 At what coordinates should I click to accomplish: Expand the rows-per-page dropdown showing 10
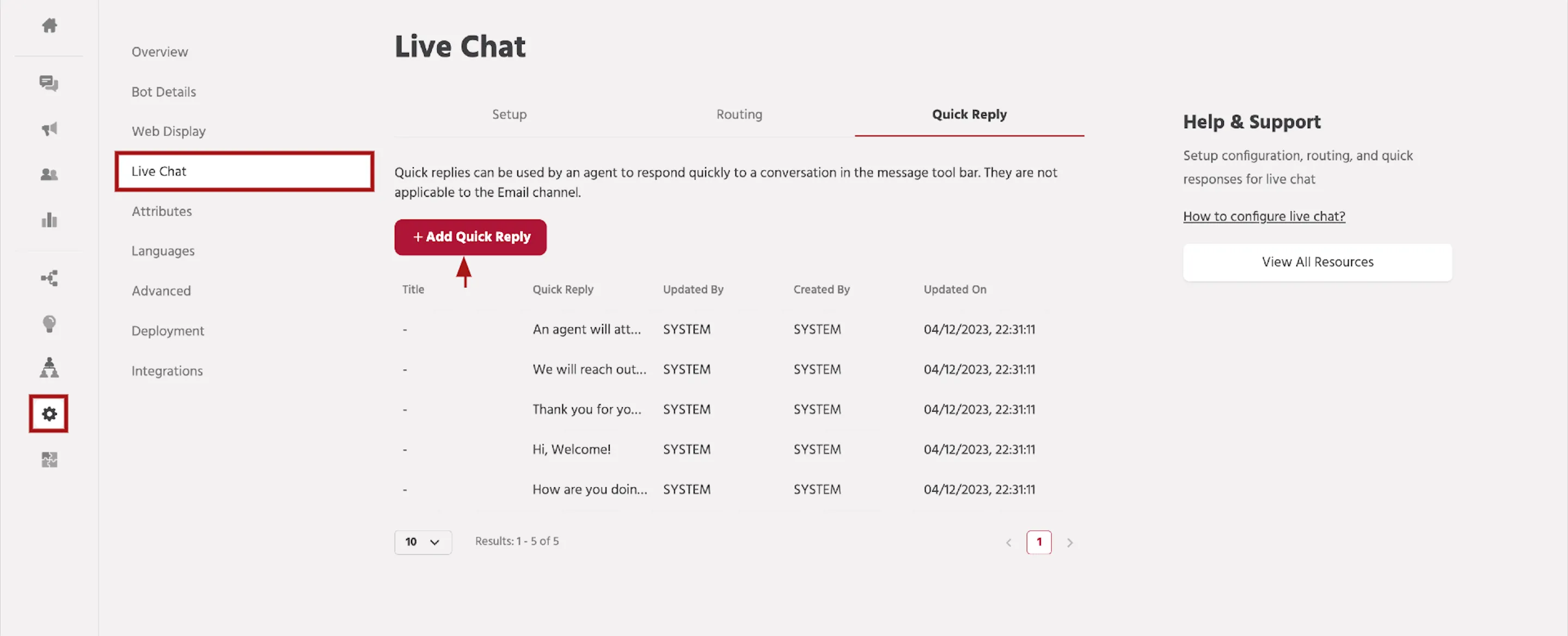[x=423, y=542]
